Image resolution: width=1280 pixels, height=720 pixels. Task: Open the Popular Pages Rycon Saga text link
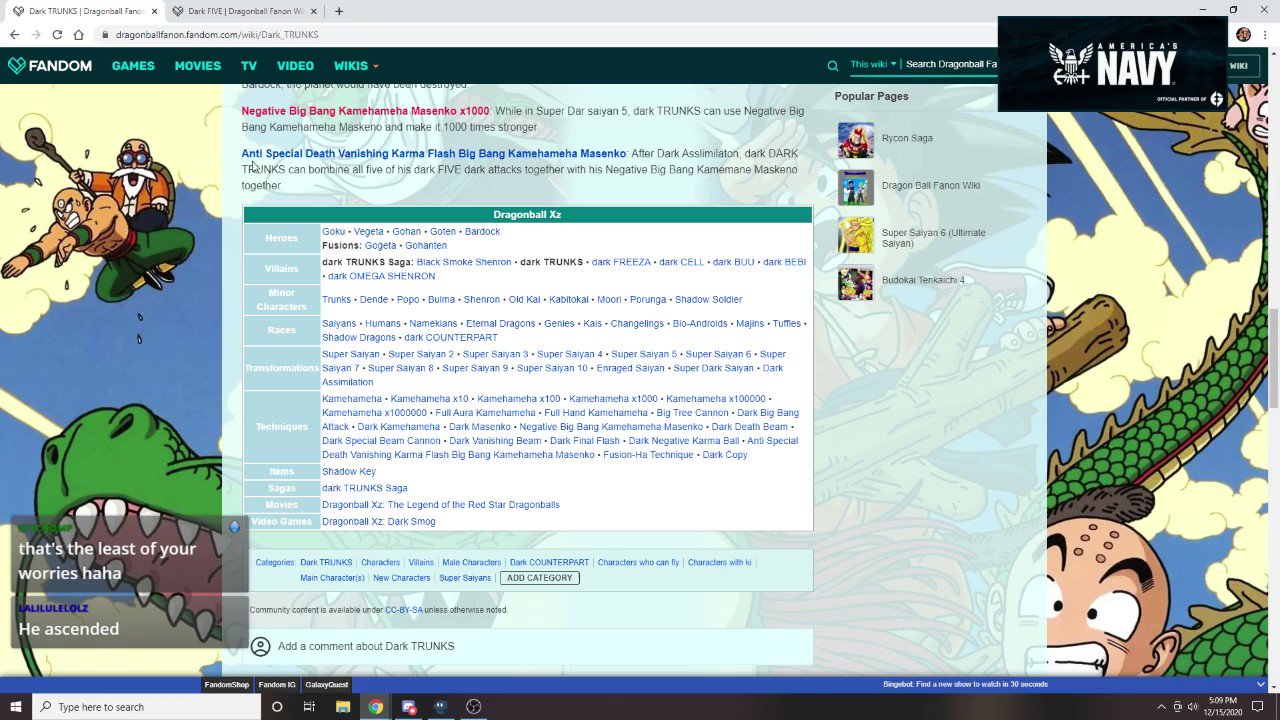pos(907,139)
